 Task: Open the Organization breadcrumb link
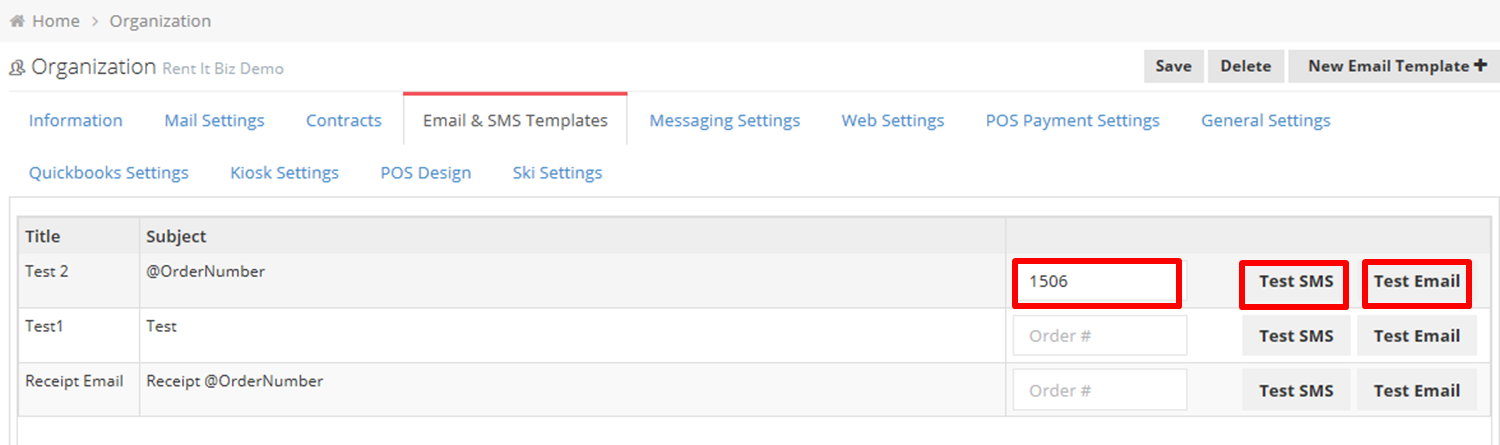click(x=160, y=21)
